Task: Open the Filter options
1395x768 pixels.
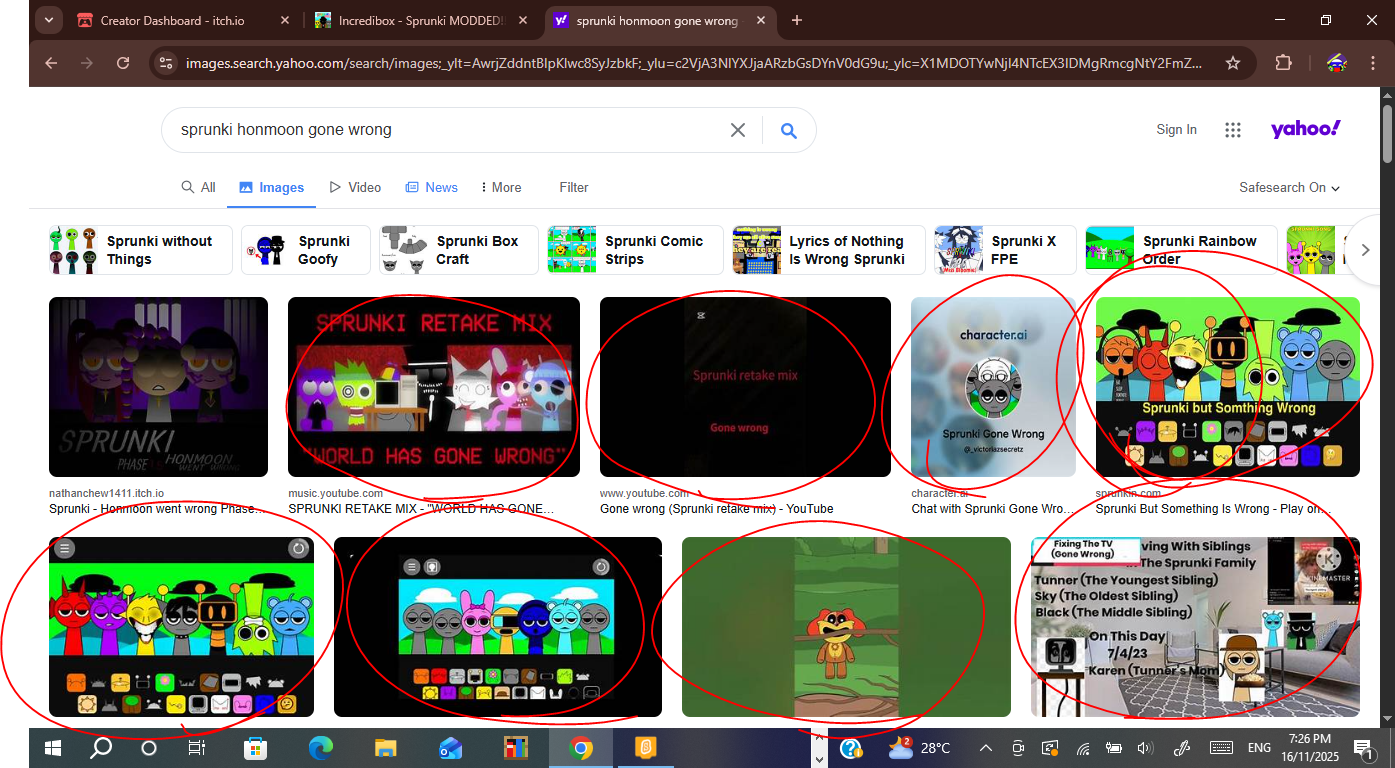Action: coord(574,187)
